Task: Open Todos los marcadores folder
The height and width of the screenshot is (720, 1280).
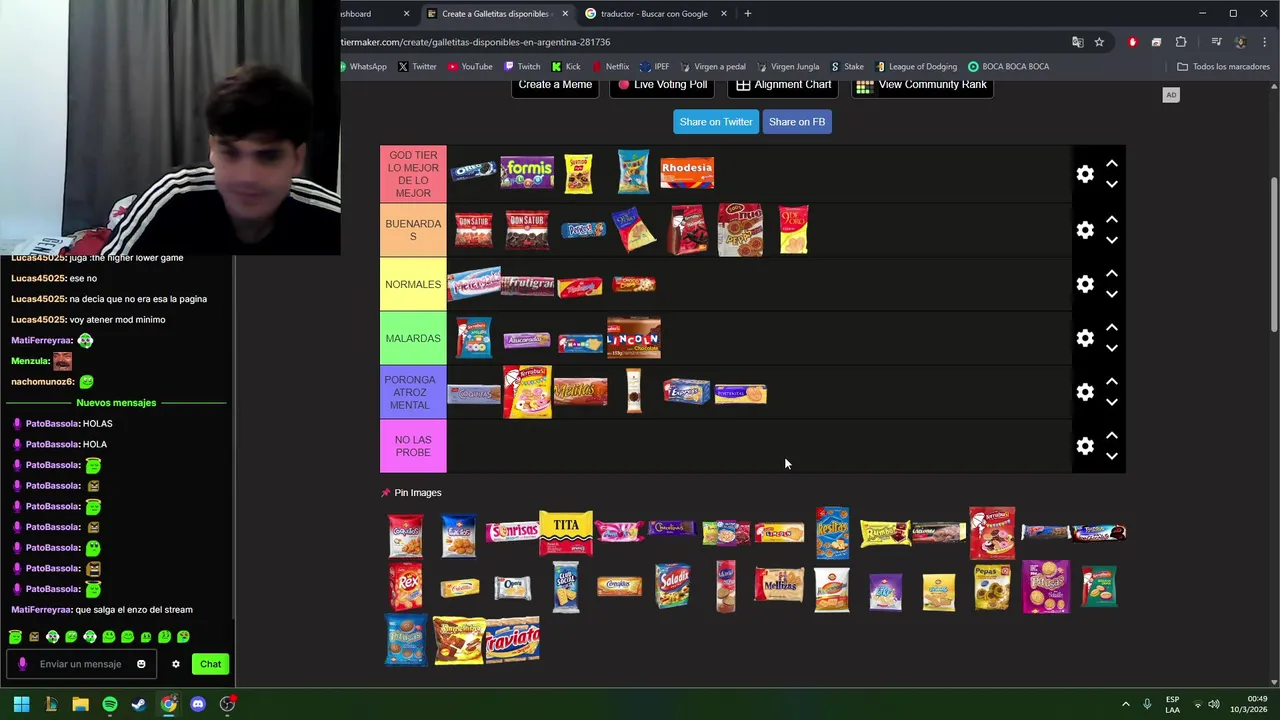Action: pyautogui.click(x=1223, y=67)
